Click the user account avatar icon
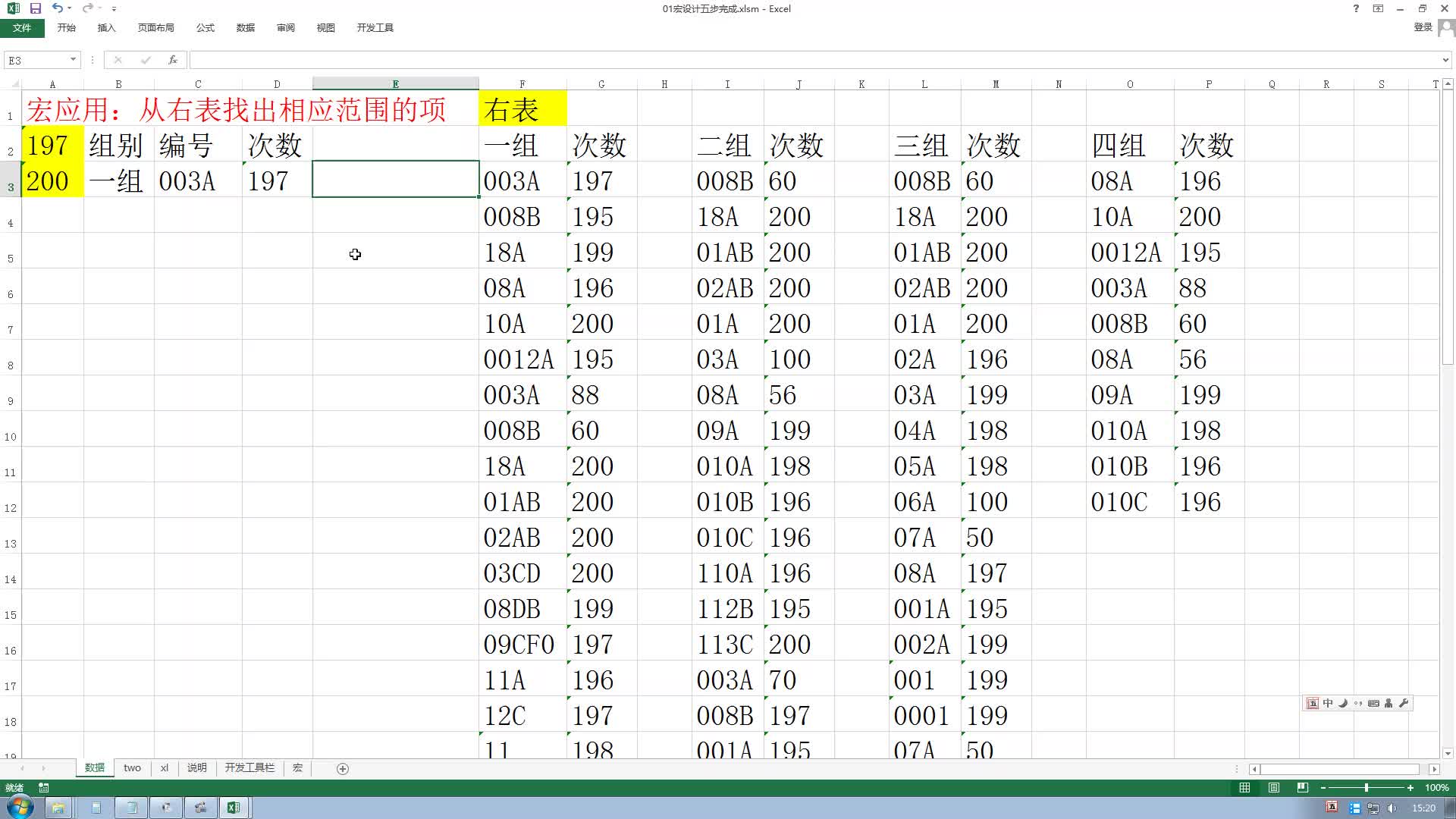1456x819 pixels. coord(1446,28)
